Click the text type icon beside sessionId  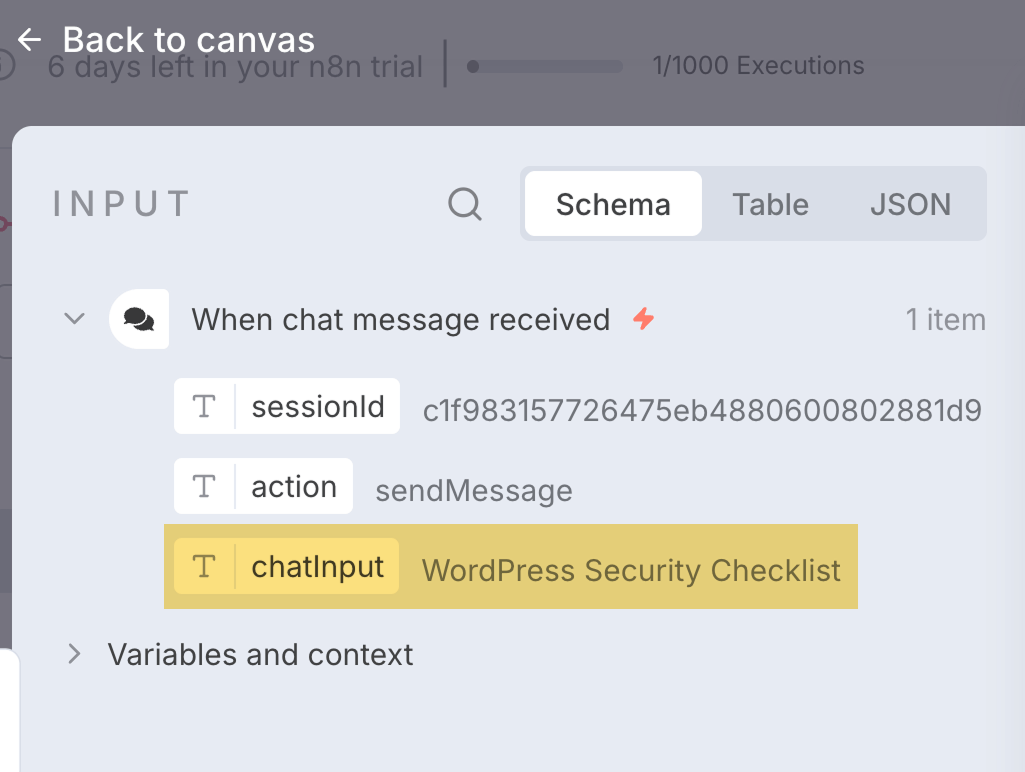coord(204,406)
